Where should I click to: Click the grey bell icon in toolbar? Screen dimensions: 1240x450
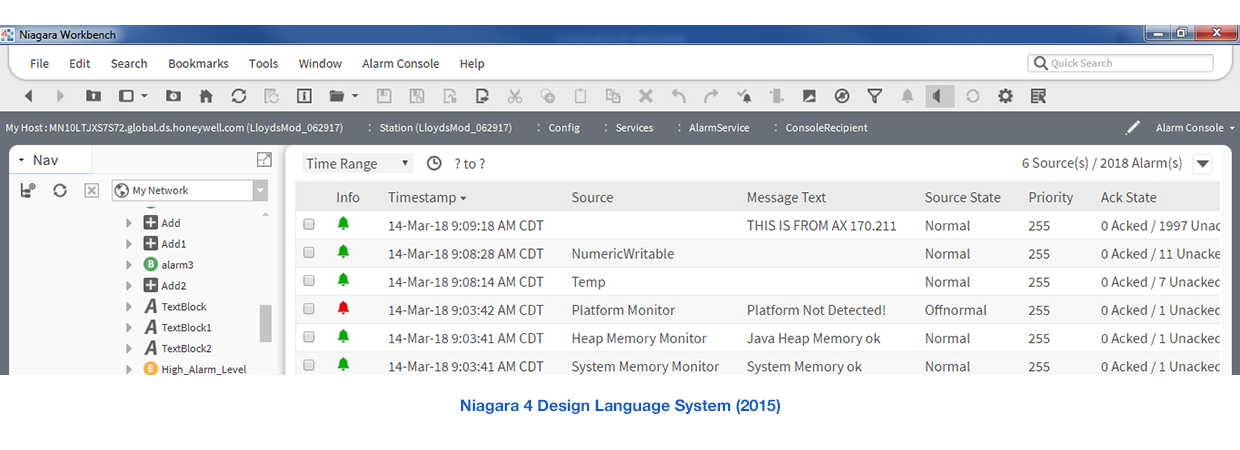click(x=908, y=96)
